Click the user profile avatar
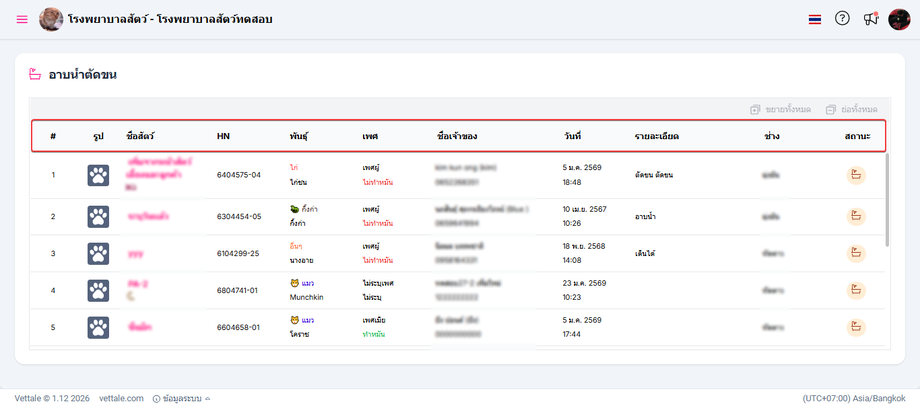 899,19
